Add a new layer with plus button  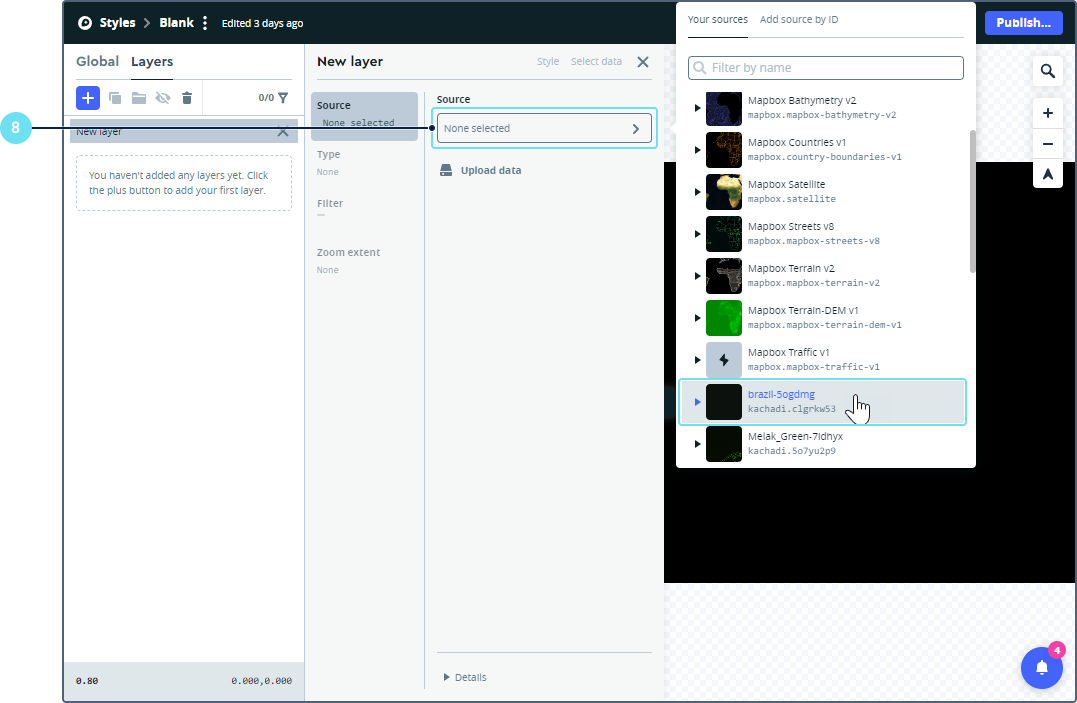pos(88,98)
